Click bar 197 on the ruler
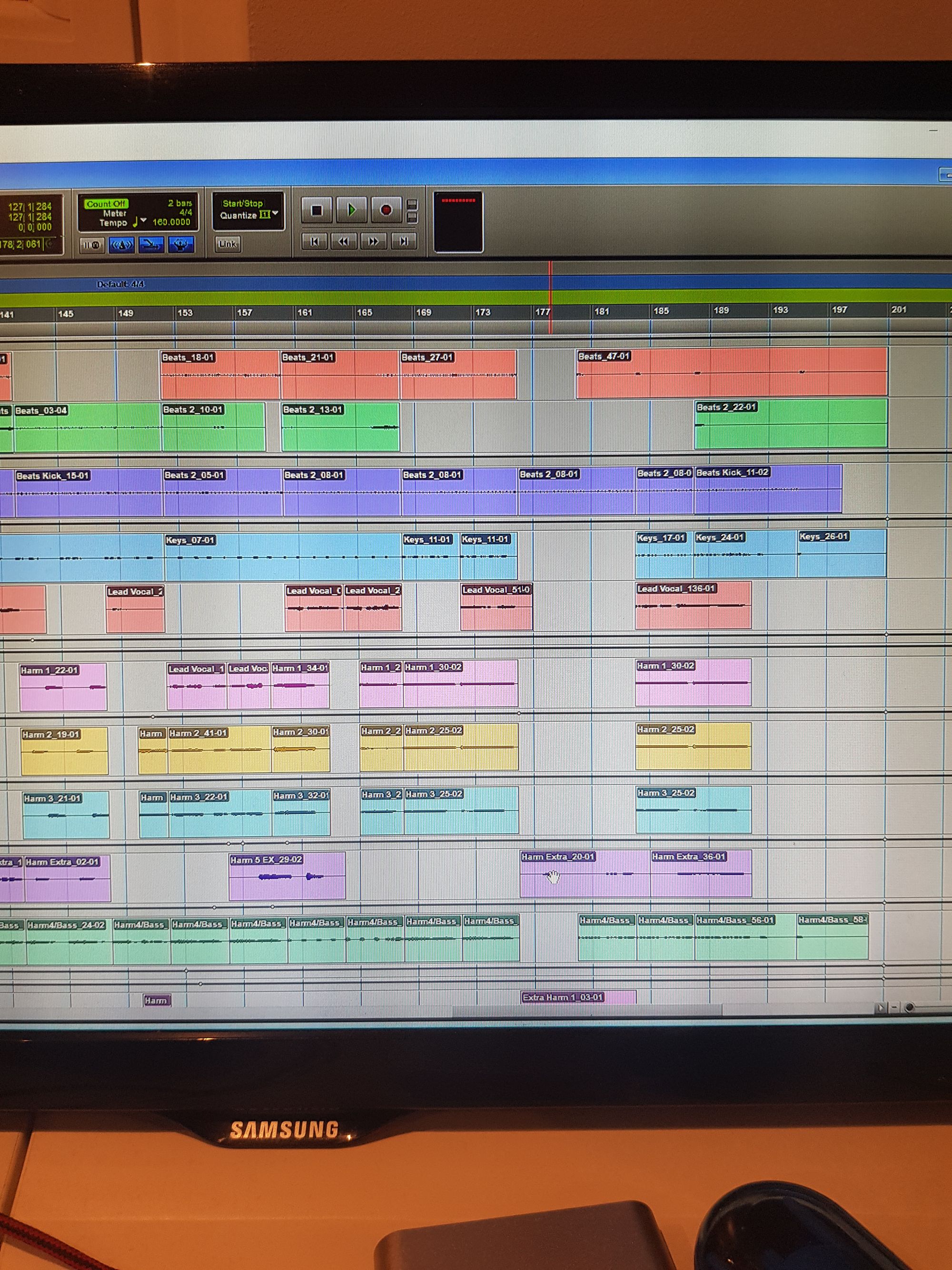 click(840, 310)
